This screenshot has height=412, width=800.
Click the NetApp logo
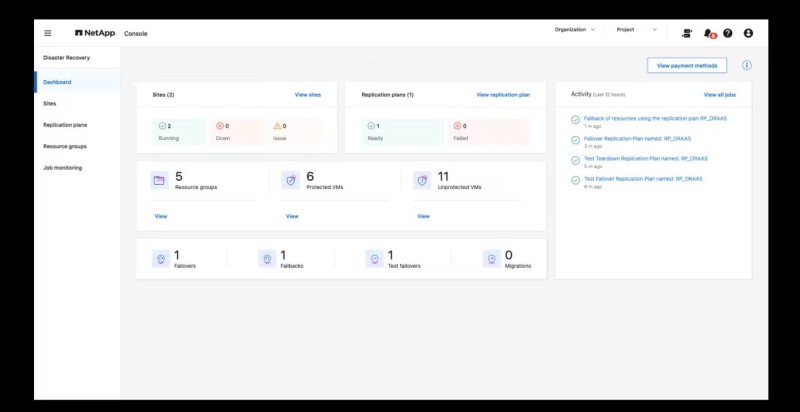click(x=95, y=32)
